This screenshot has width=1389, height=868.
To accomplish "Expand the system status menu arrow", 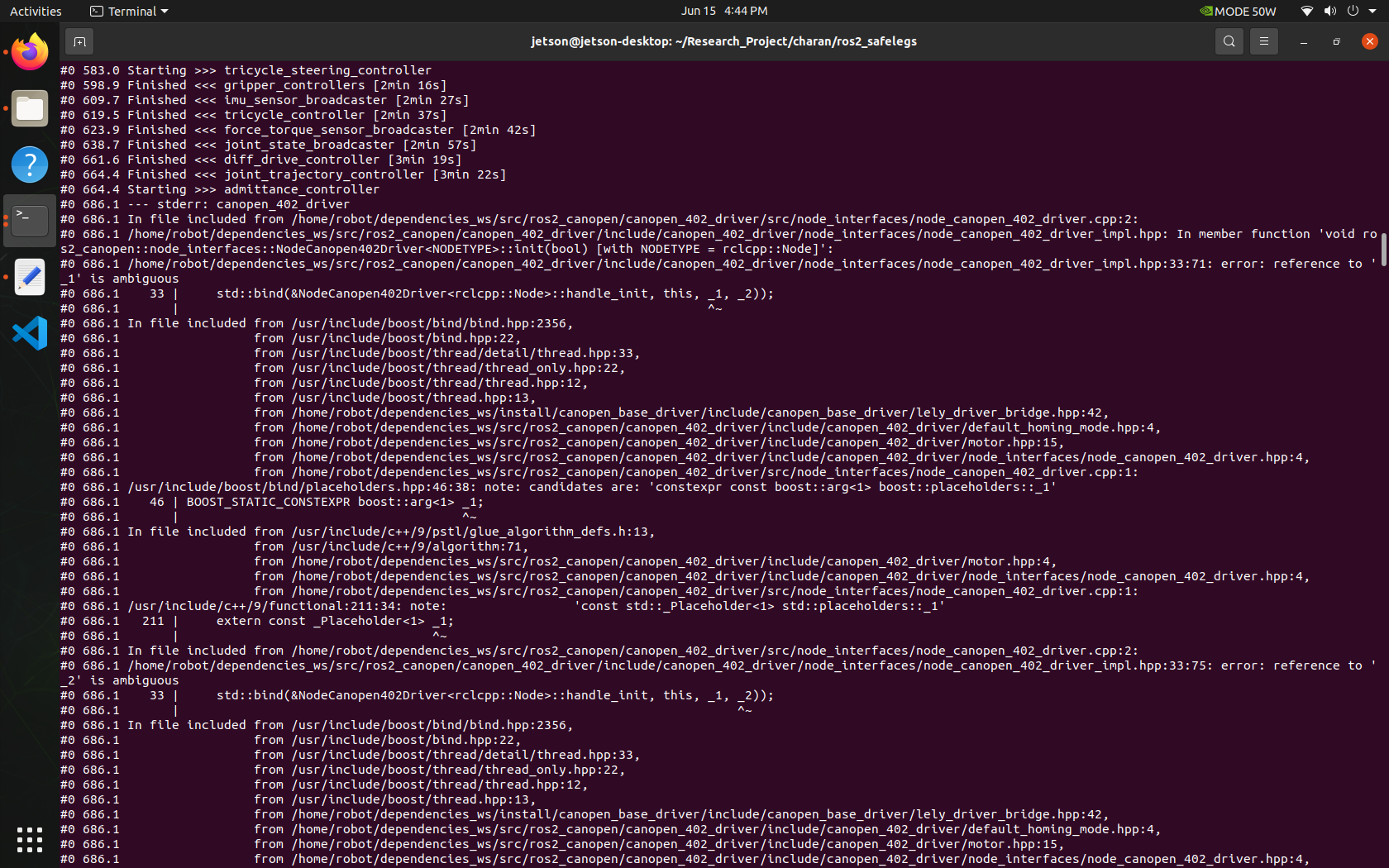I will tap(1372, 11).
